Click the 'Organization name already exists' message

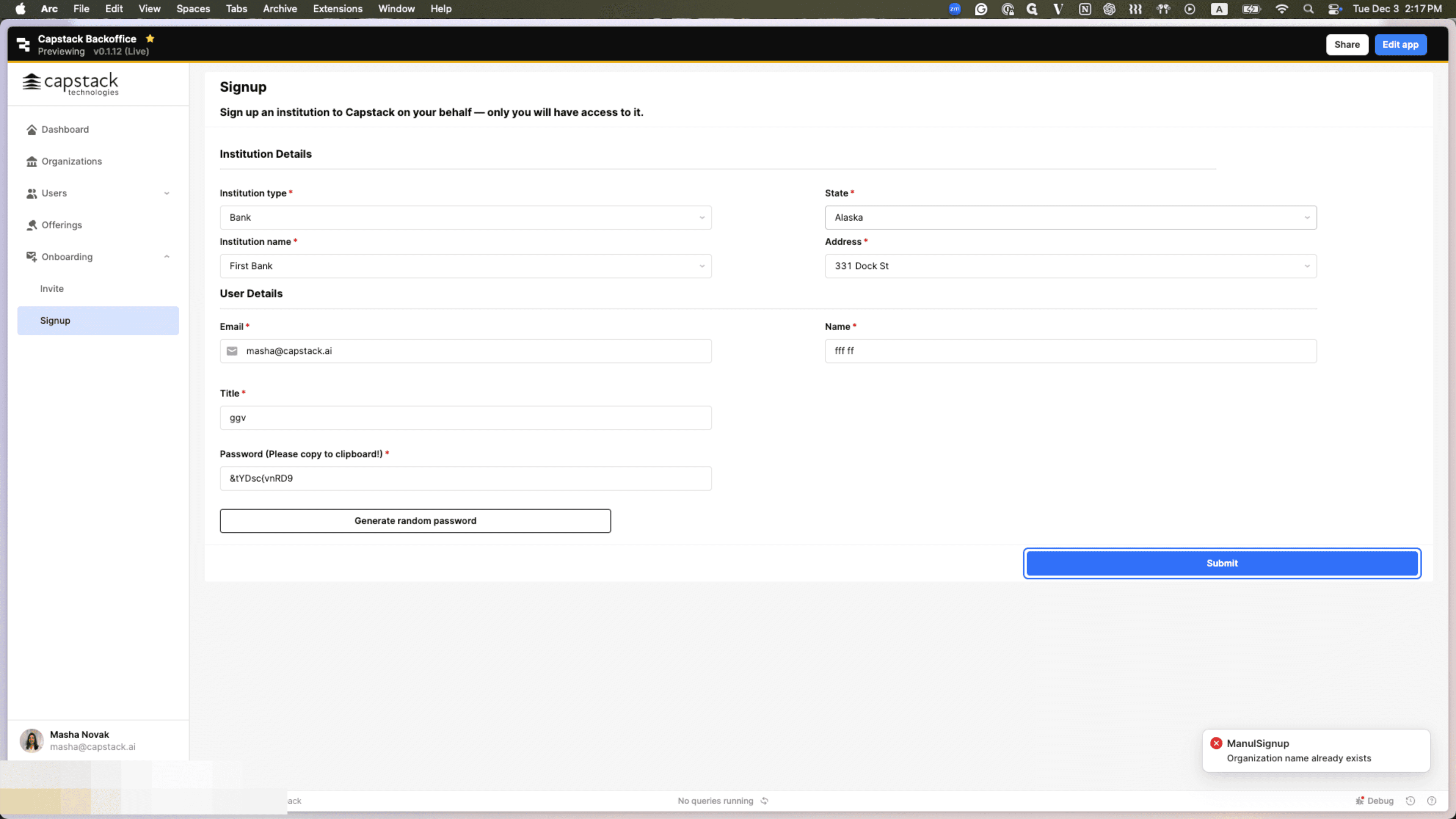point(1299,758)
